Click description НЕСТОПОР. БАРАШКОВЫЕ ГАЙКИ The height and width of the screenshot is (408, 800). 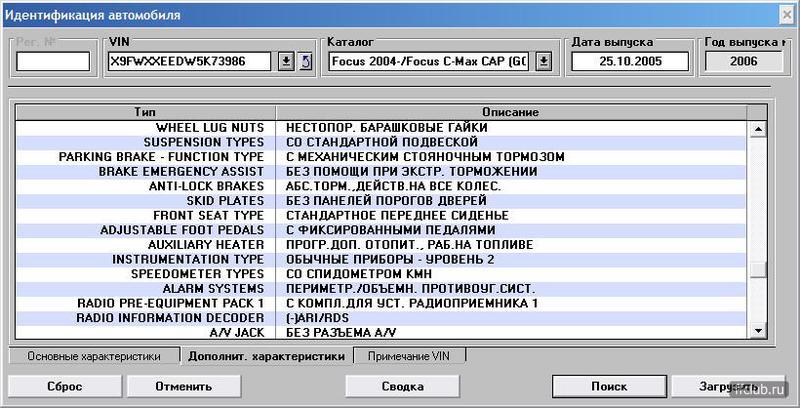point(387,128)
